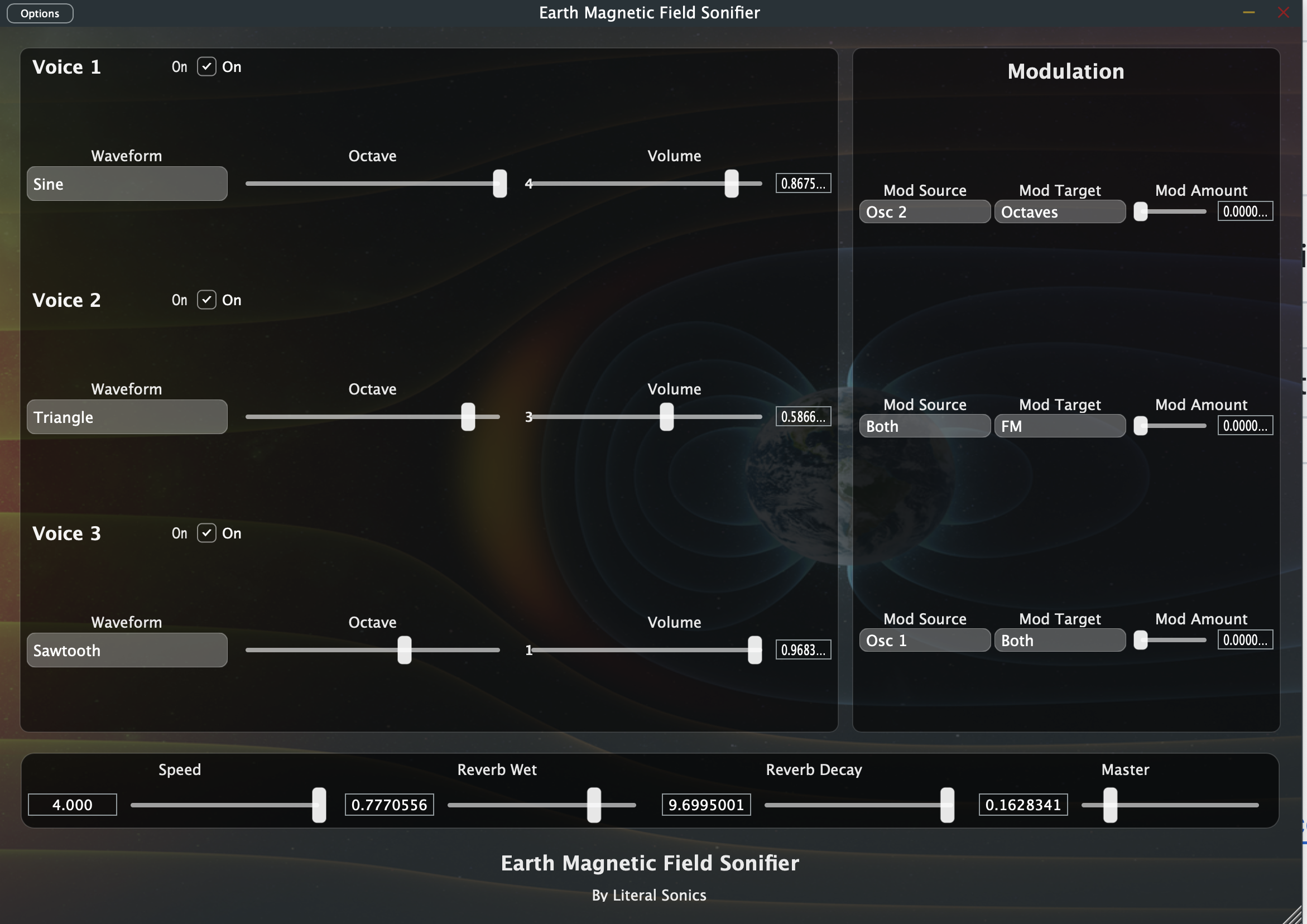Image resolution: width=1307 pixels, height=924 pixels.
Task: Click the Voice 2 Volume slider handle
Action: pyautogui.click(x=666, y=417)
